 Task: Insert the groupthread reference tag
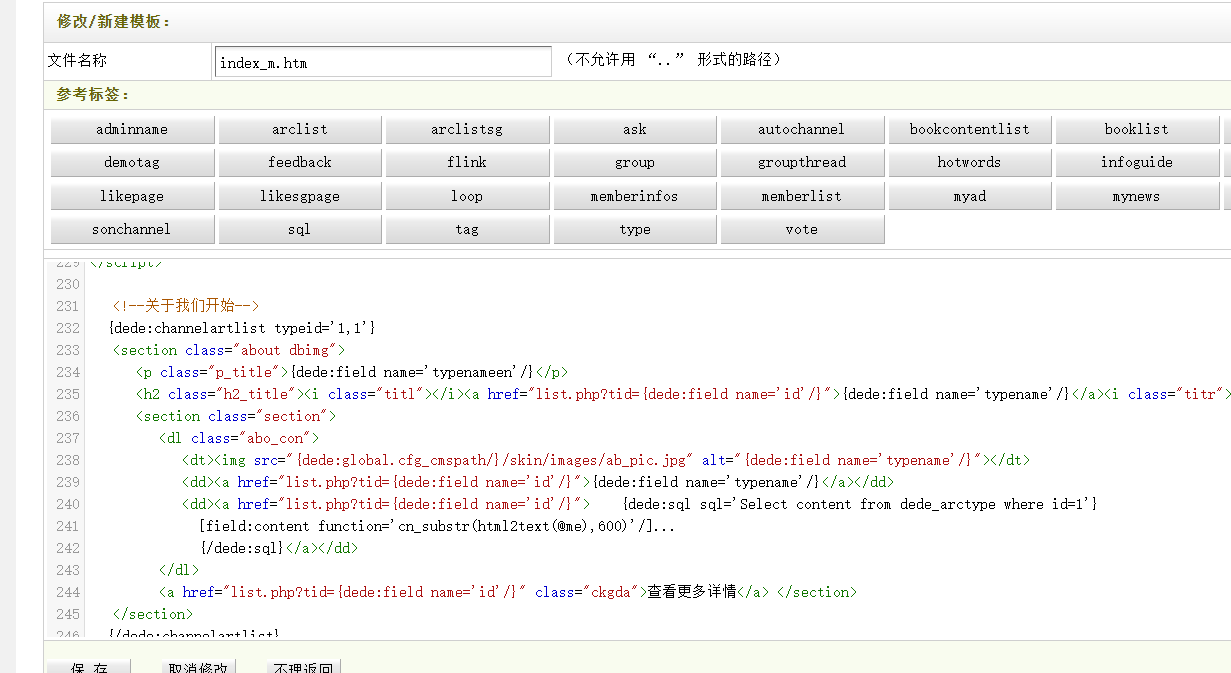pyautogui.click(x=802, y=162)
